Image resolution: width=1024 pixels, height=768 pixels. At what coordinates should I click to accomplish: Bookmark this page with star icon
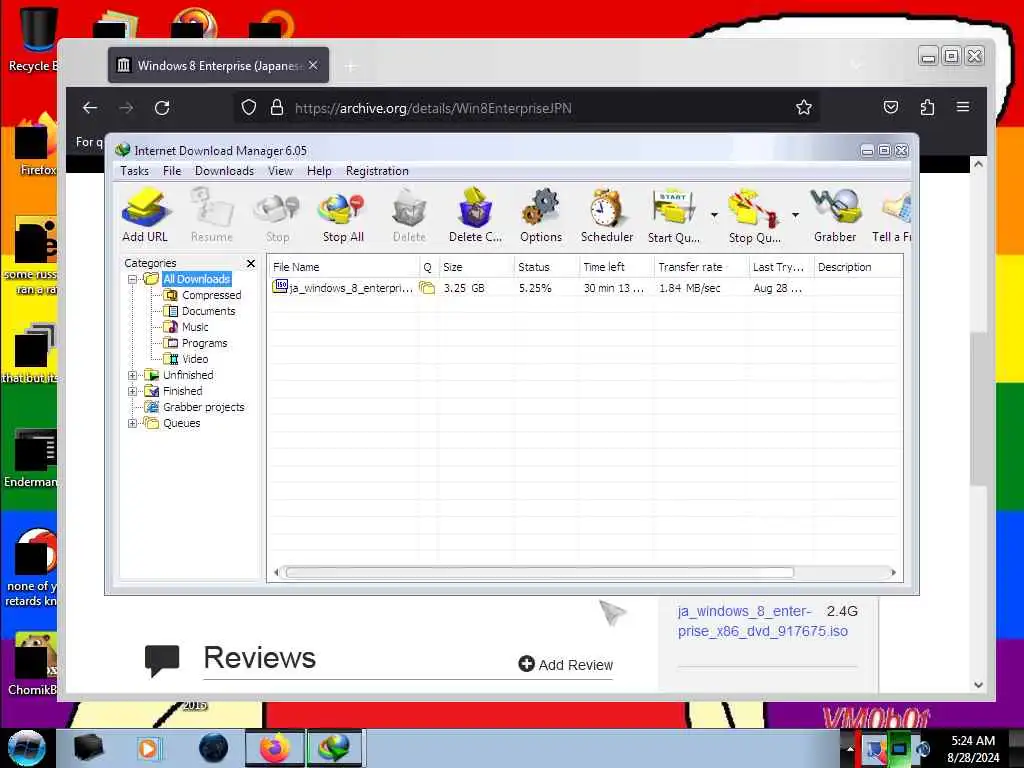(x=804, y=108)
